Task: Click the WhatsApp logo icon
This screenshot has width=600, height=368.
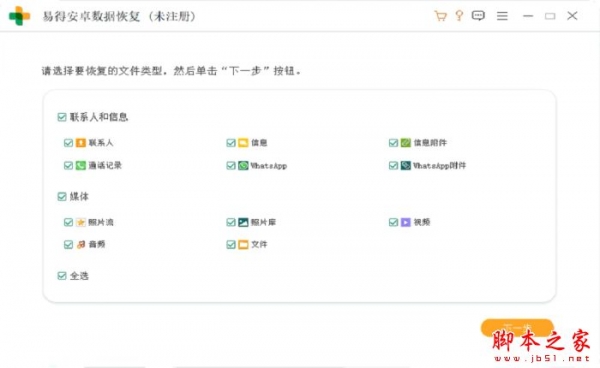Action: [243, 165]
